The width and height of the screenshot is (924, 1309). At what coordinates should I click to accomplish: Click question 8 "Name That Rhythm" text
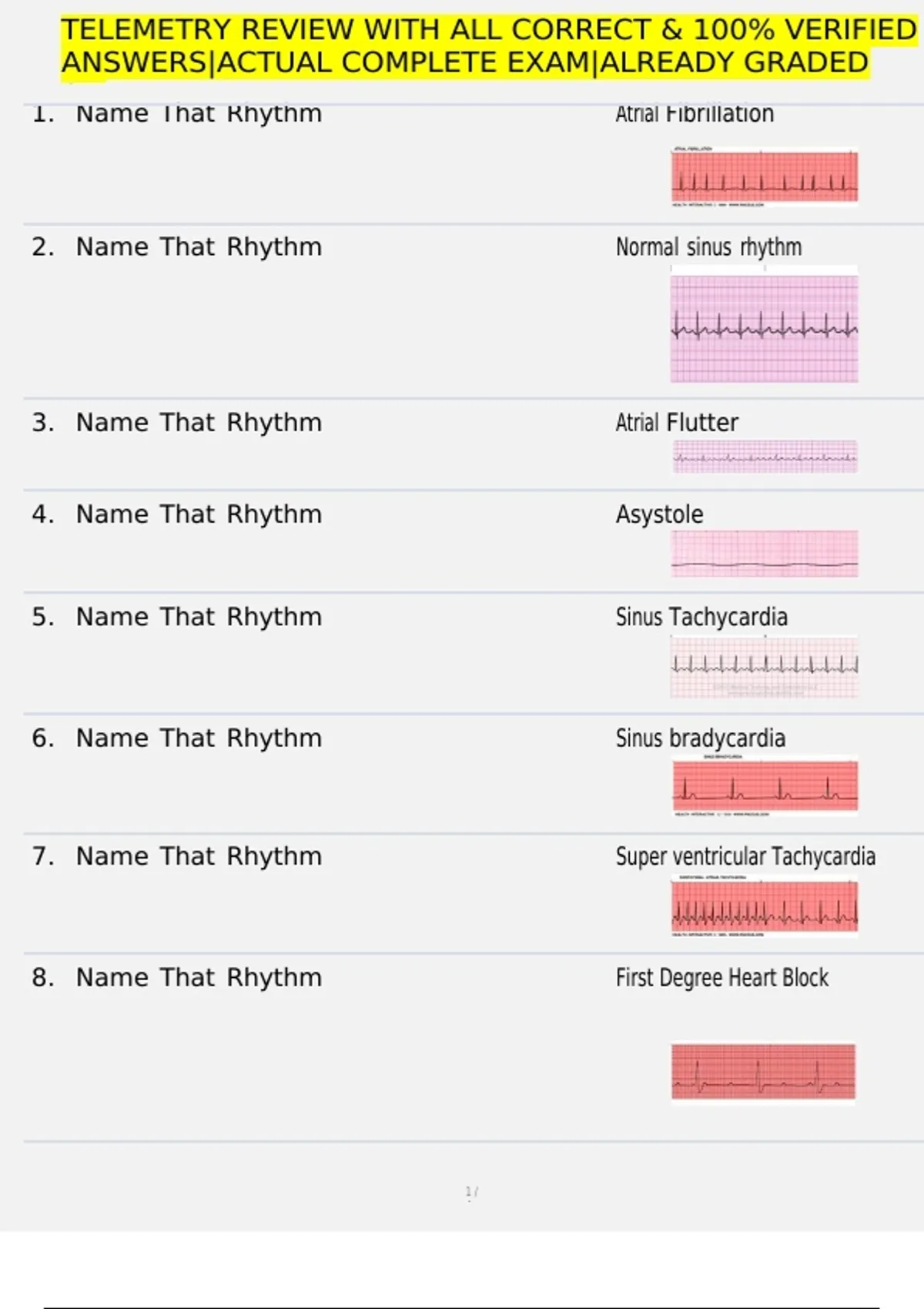(199, 978)
